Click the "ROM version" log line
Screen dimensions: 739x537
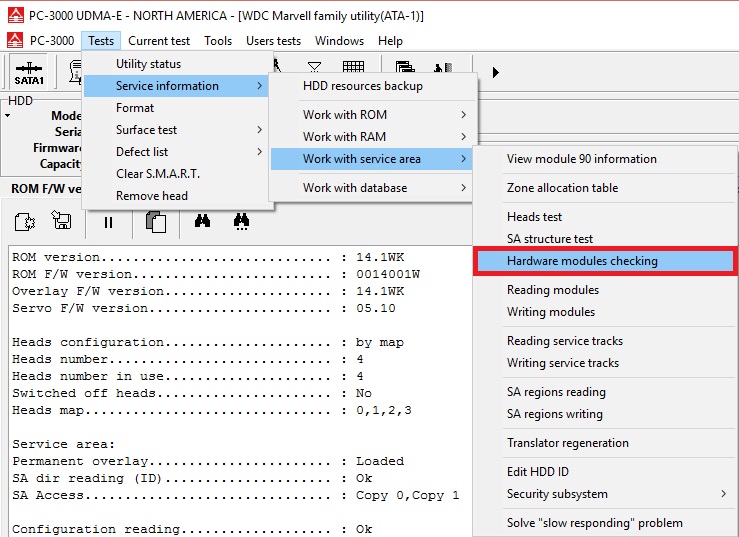[x=208, y=257]
